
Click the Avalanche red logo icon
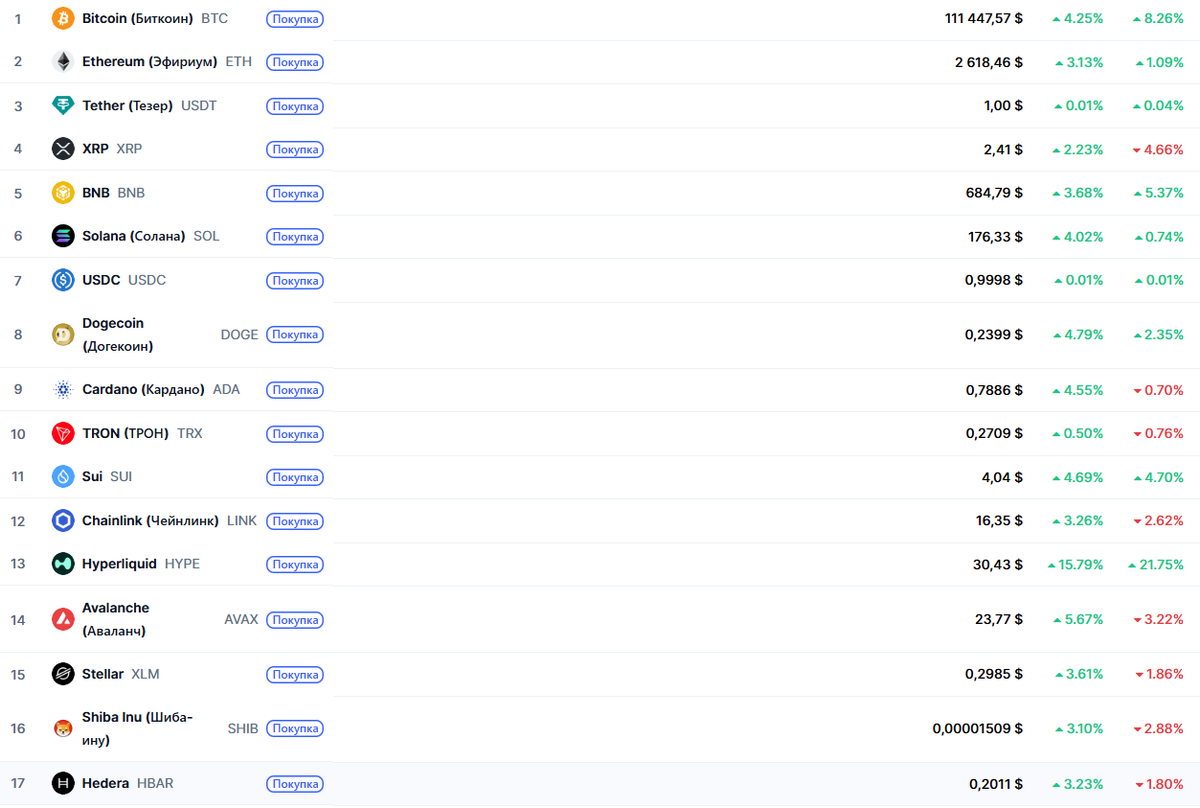(63, 619)
